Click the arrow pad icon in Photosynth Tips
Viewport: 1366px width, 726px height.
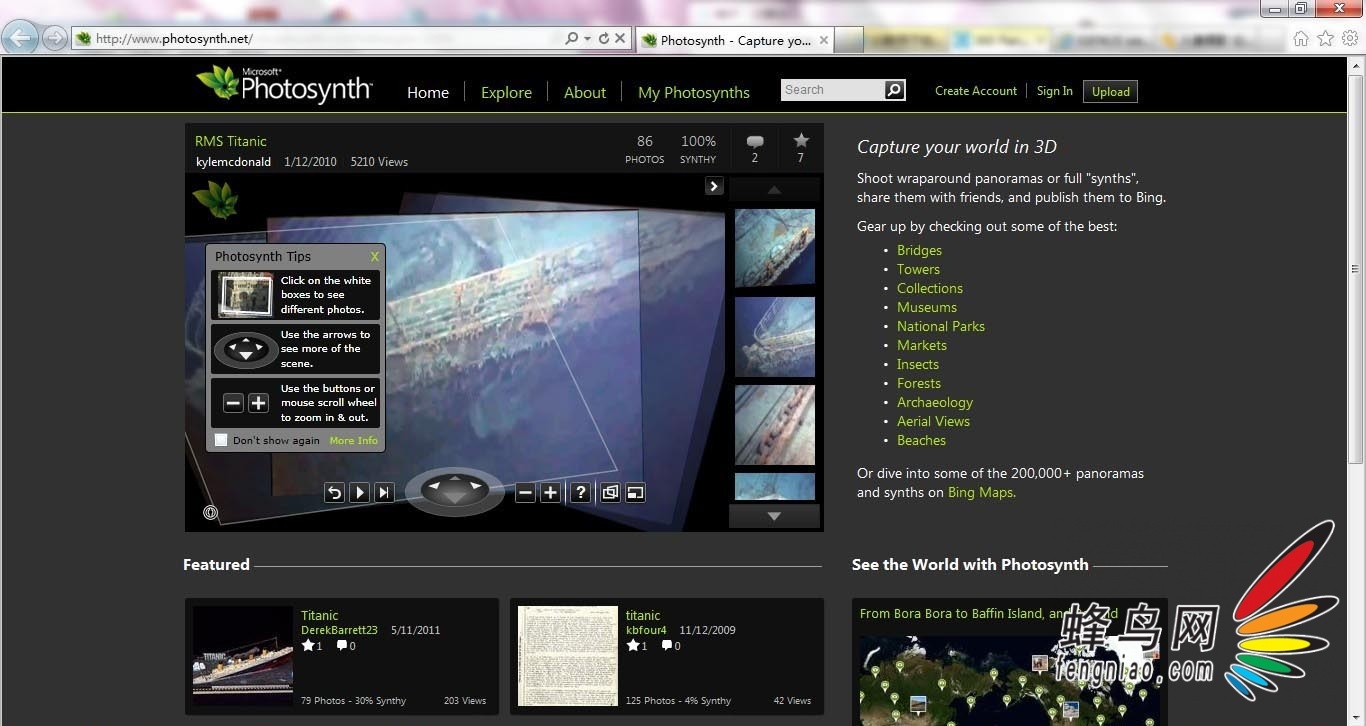tap(246, 350)
